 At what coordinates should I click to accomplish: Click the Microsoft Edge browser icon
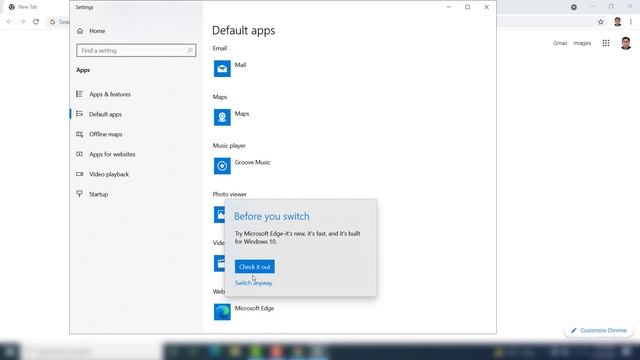coord(222,312)
